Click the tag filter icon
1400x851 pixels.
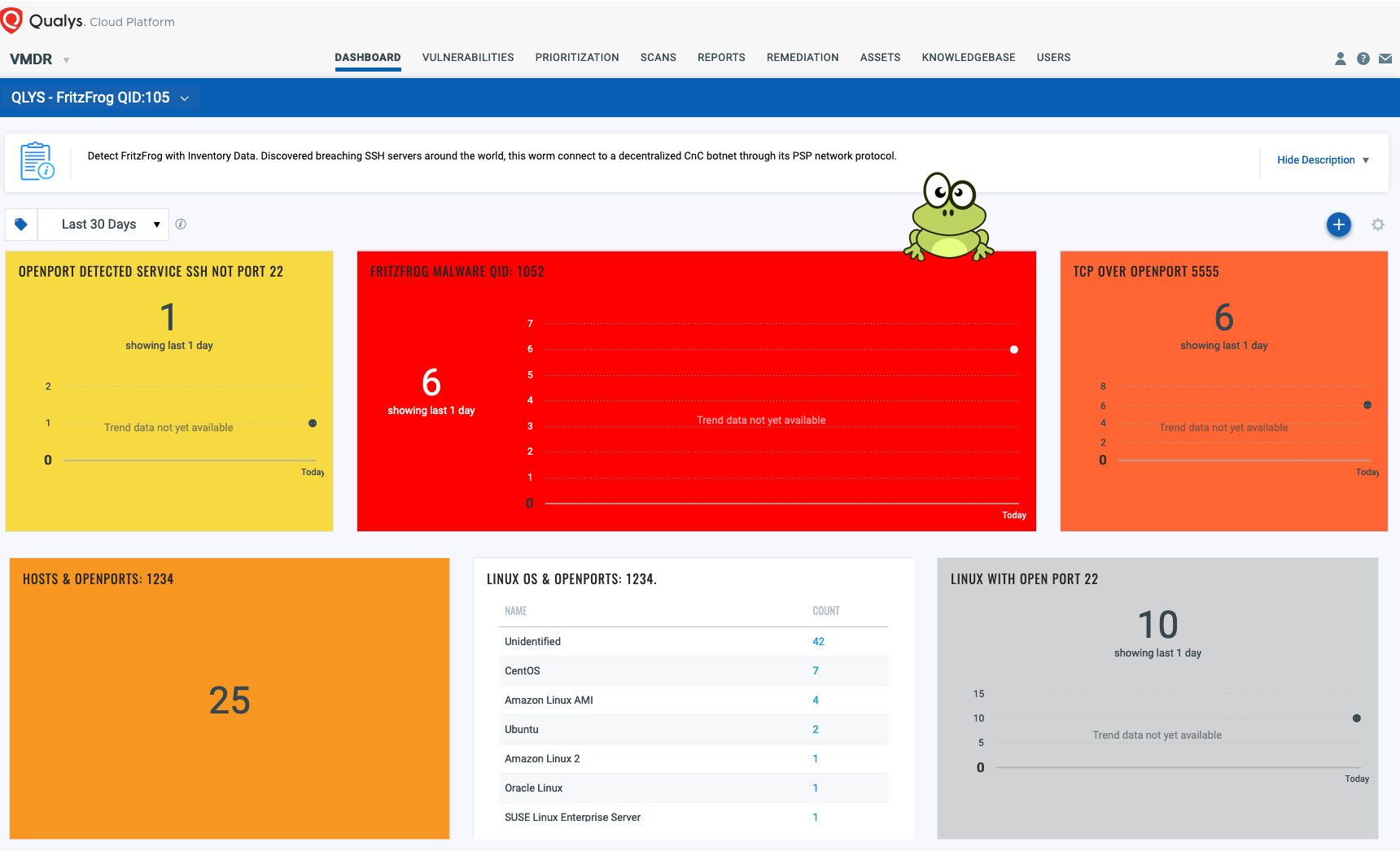click(x=21, y=224)
